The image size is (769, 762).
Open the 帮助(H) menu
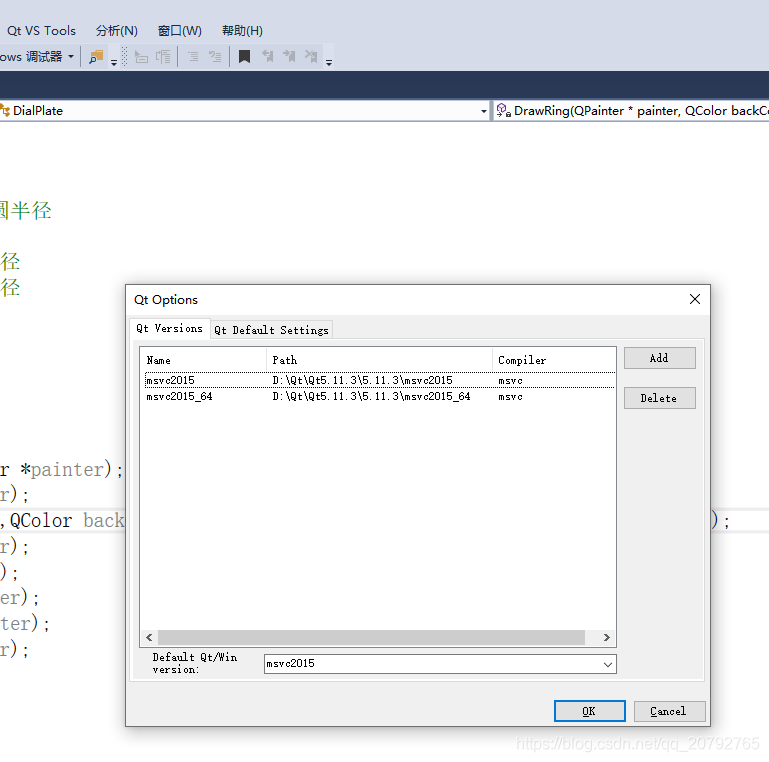point(242,31)
